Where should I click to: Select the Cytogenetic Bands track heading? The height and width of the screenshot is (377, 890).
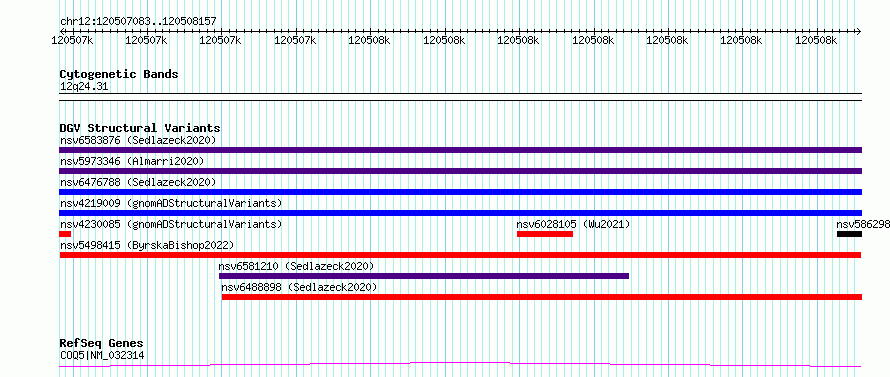pyautogui.click(x=119, y=74)
